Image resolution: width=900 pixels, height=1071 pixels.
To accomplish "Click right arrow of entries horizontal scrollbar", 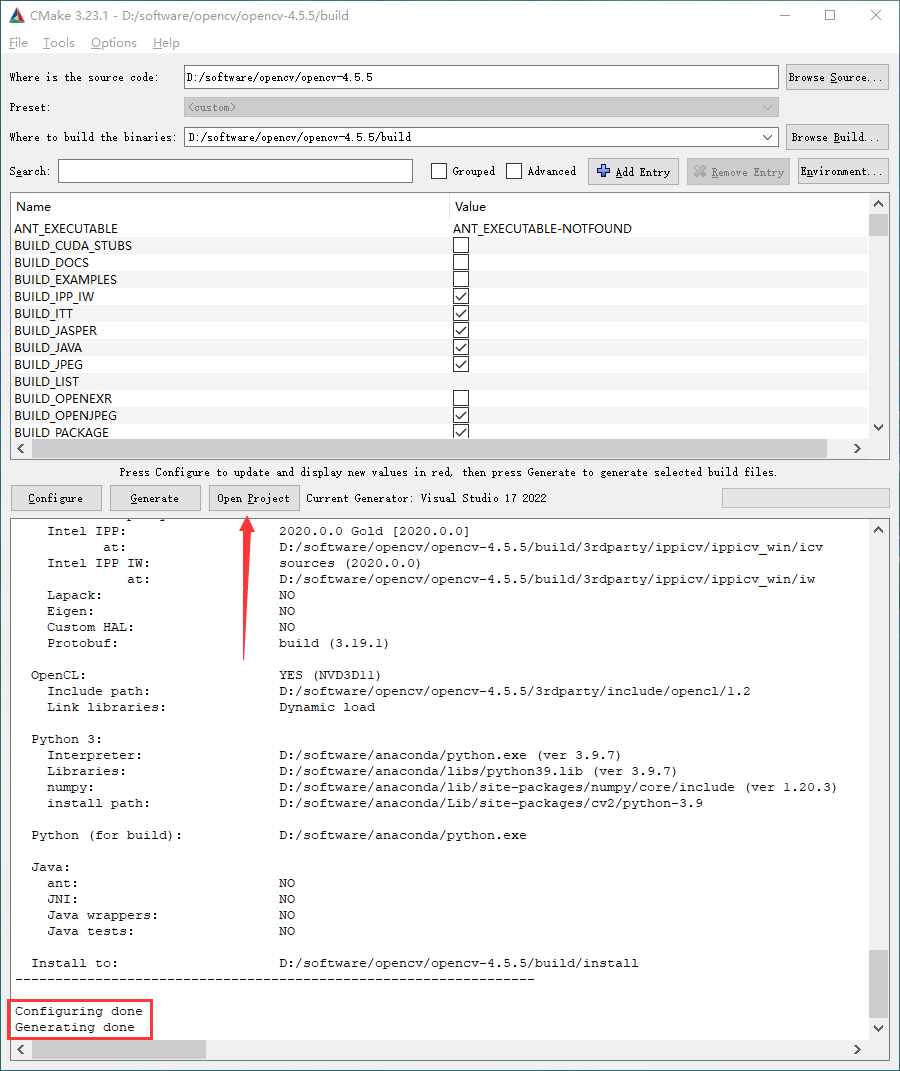I will (857, 449).
